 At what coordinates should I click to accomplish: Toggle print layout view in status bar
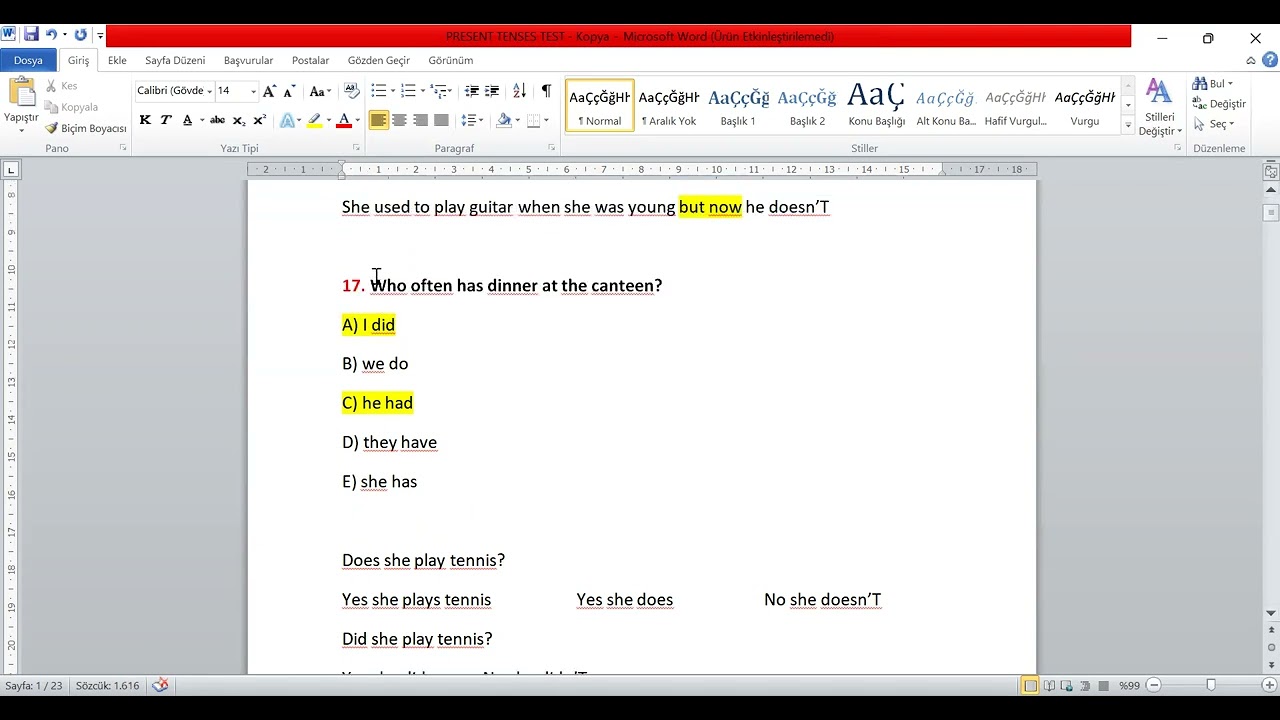point(1030,686)
